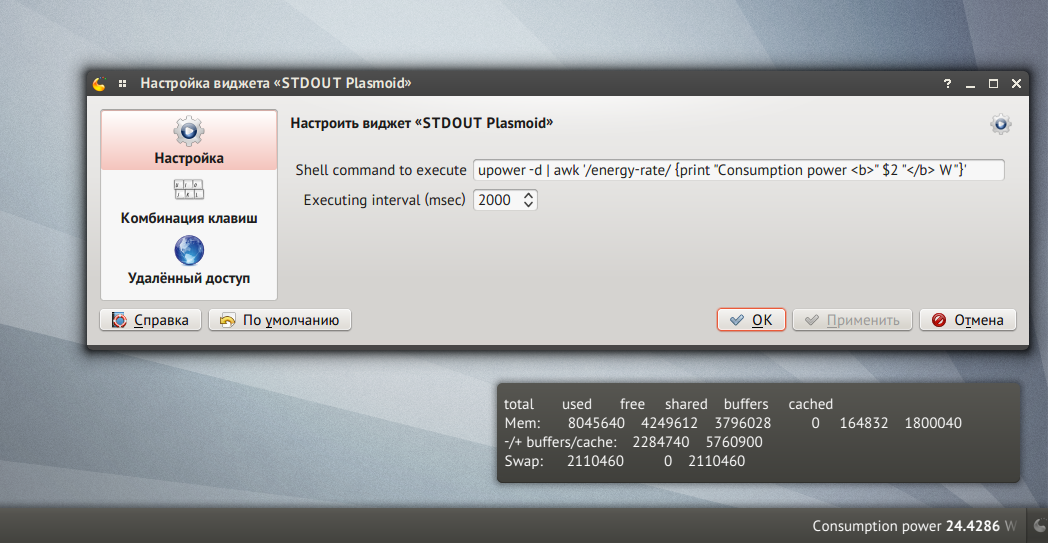Click the dialog heading Настроить виджет
1048x543 pixels.
tap(422, 124)
